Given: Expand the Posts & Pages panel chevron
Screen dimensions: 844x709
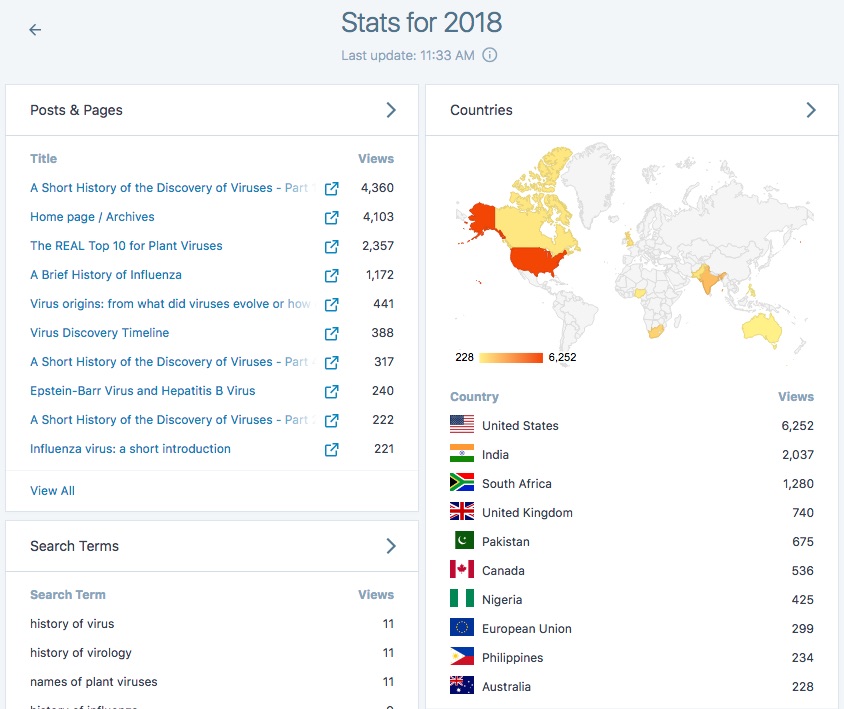Looking at the screenshot, I should click(392, 111).
